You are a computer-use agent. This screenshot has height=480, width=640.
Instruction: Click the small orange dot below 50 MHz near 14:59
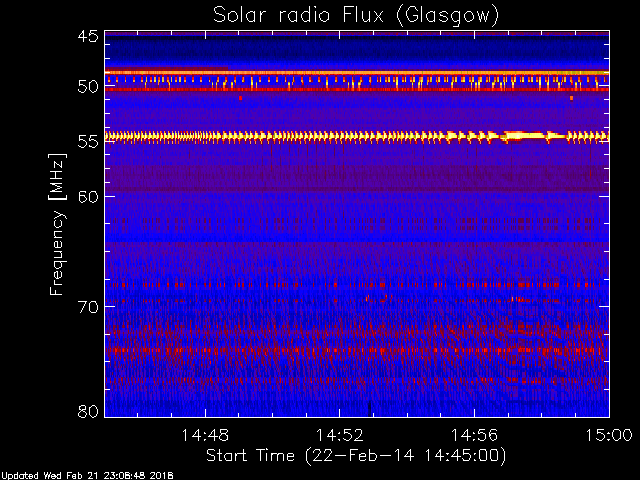point(571,98)
